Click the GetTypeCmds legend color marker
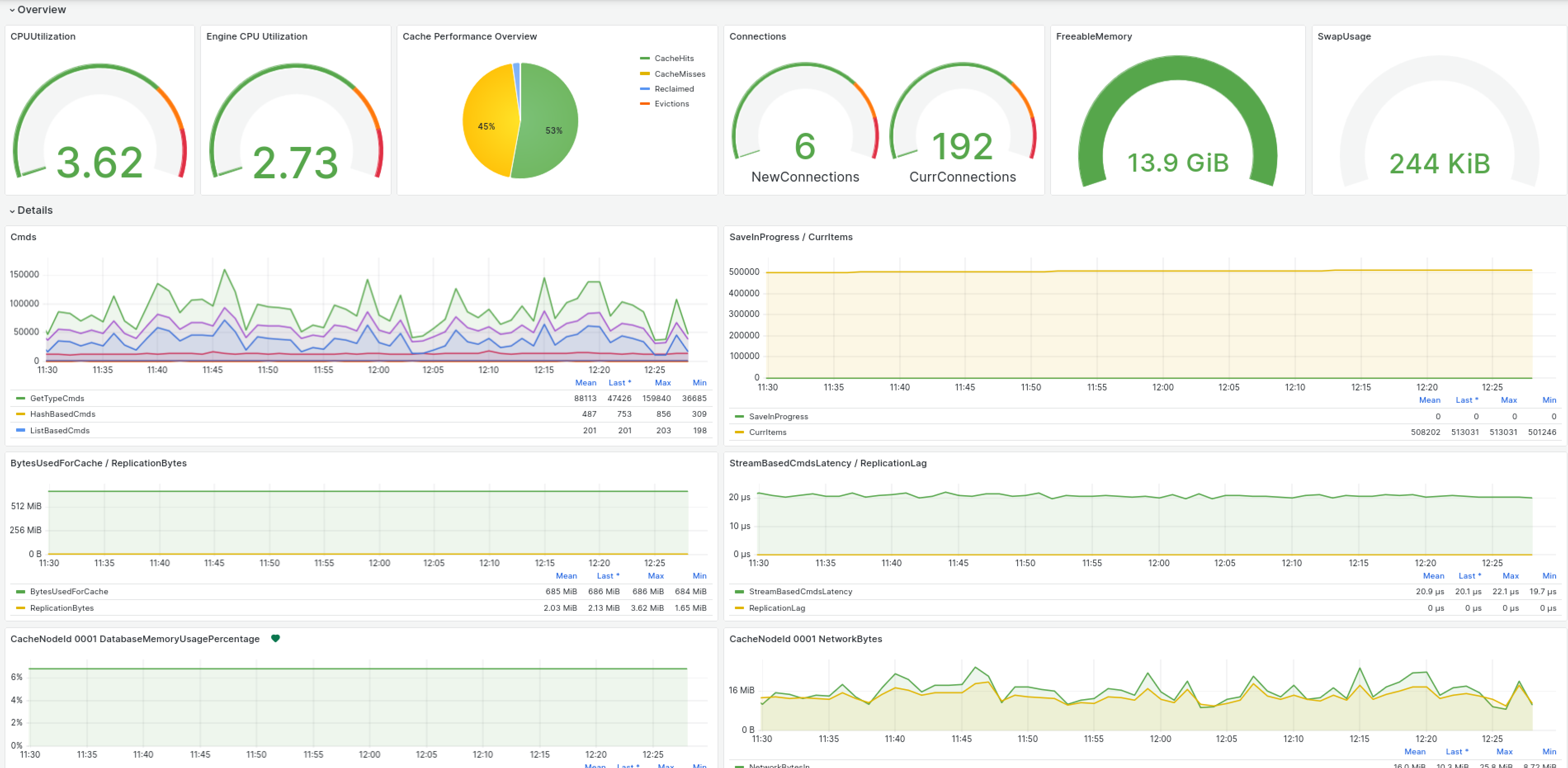 pos(21,399)
